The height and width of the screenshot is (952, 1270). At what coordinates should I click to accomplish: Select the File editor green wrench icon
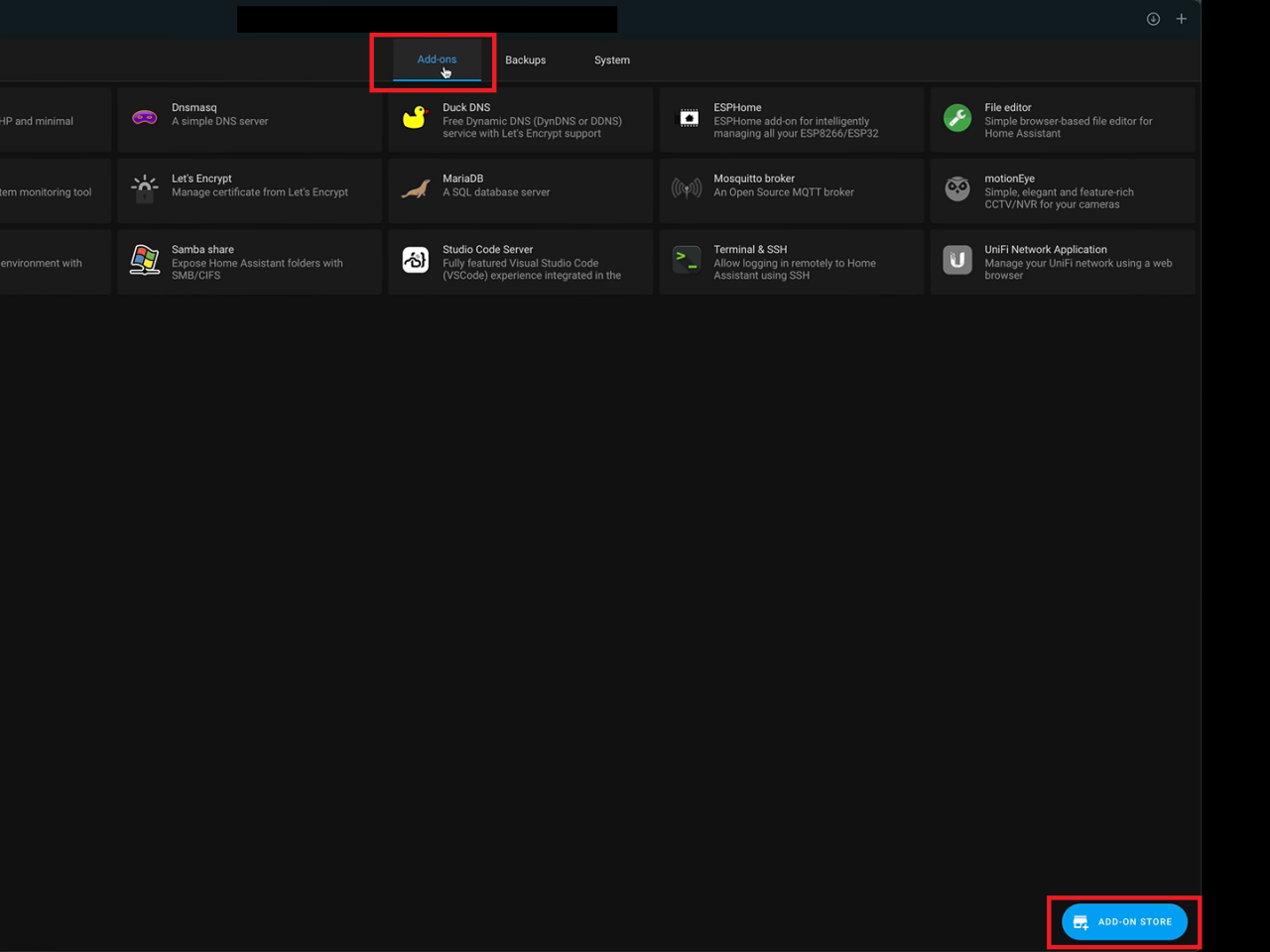click(957, 118)
